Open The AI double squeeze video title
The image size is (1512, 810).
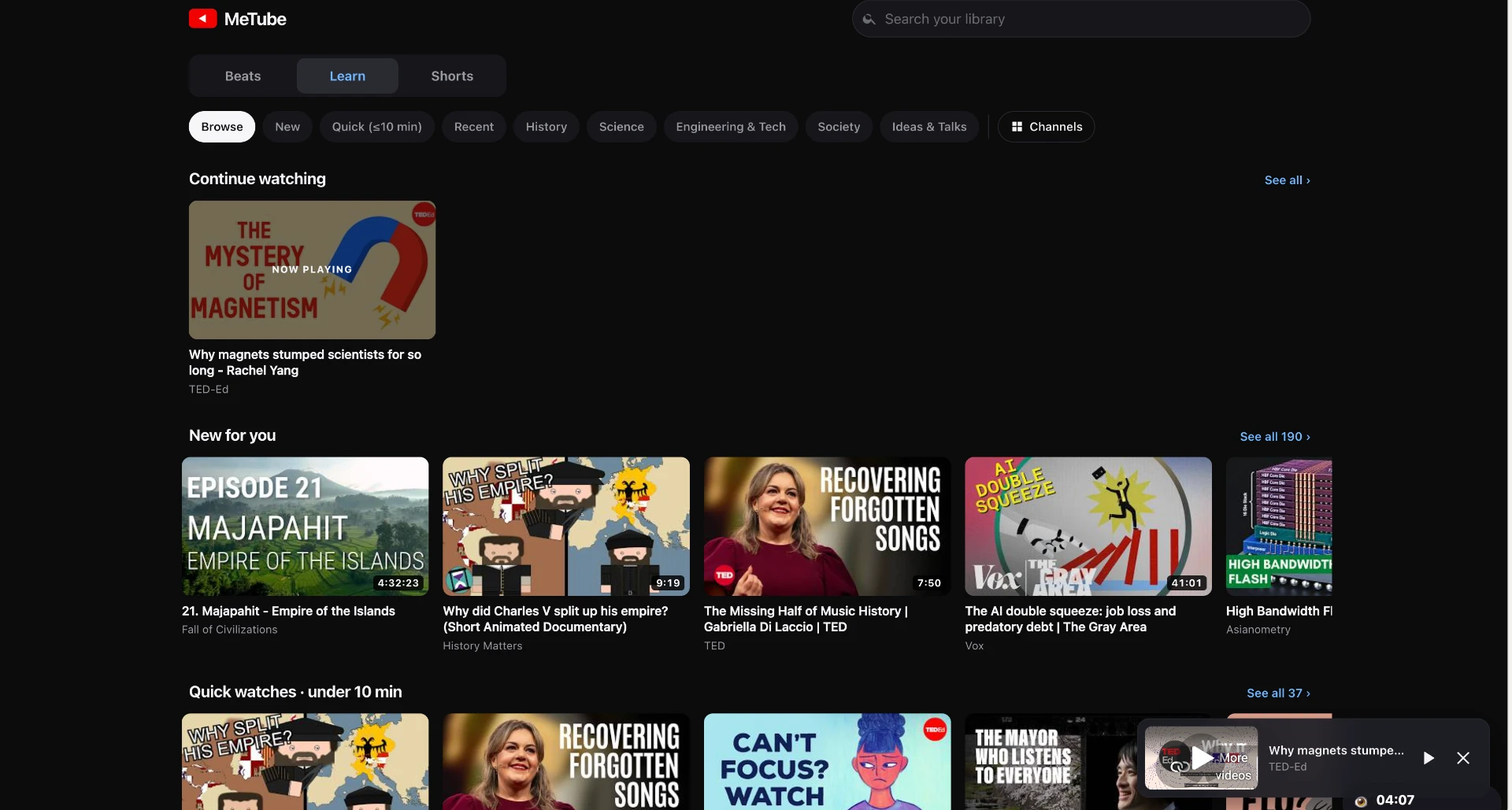pos(1070,620)
